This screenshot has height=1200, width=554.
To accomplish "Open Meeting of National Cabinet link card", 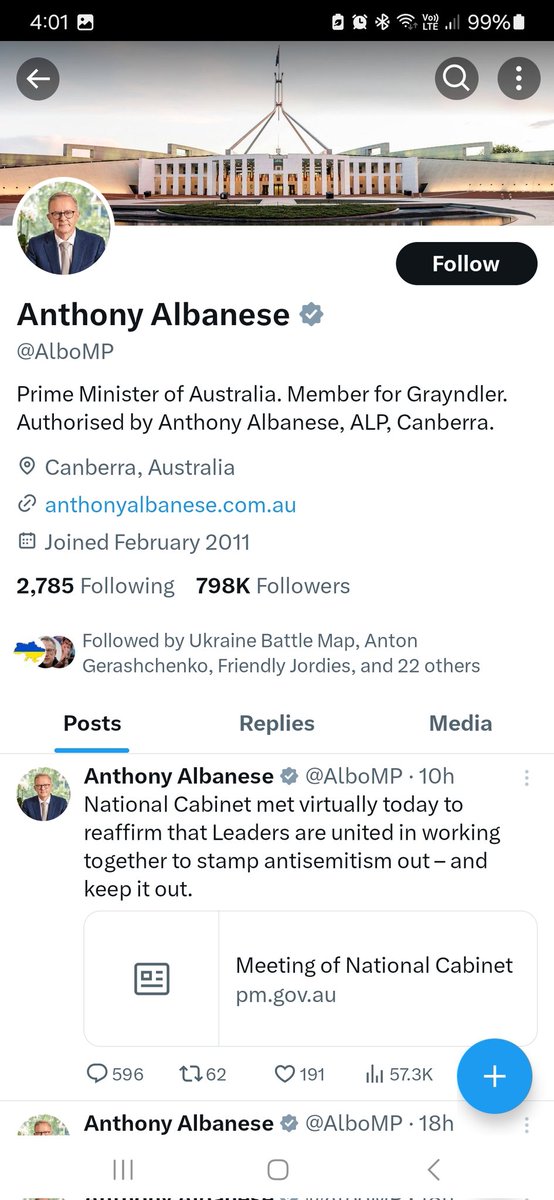I will tap(311, 978).
